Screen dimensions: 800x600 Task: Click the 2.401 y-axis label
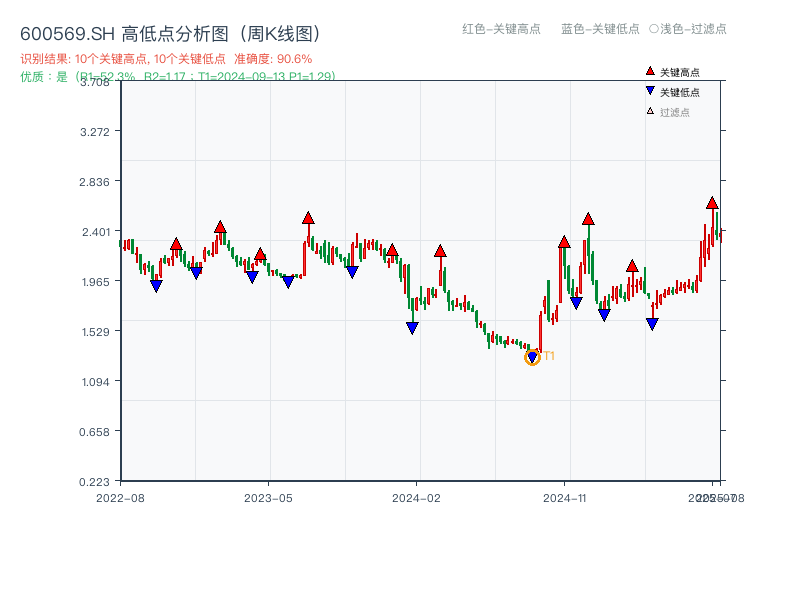[95, 232]
